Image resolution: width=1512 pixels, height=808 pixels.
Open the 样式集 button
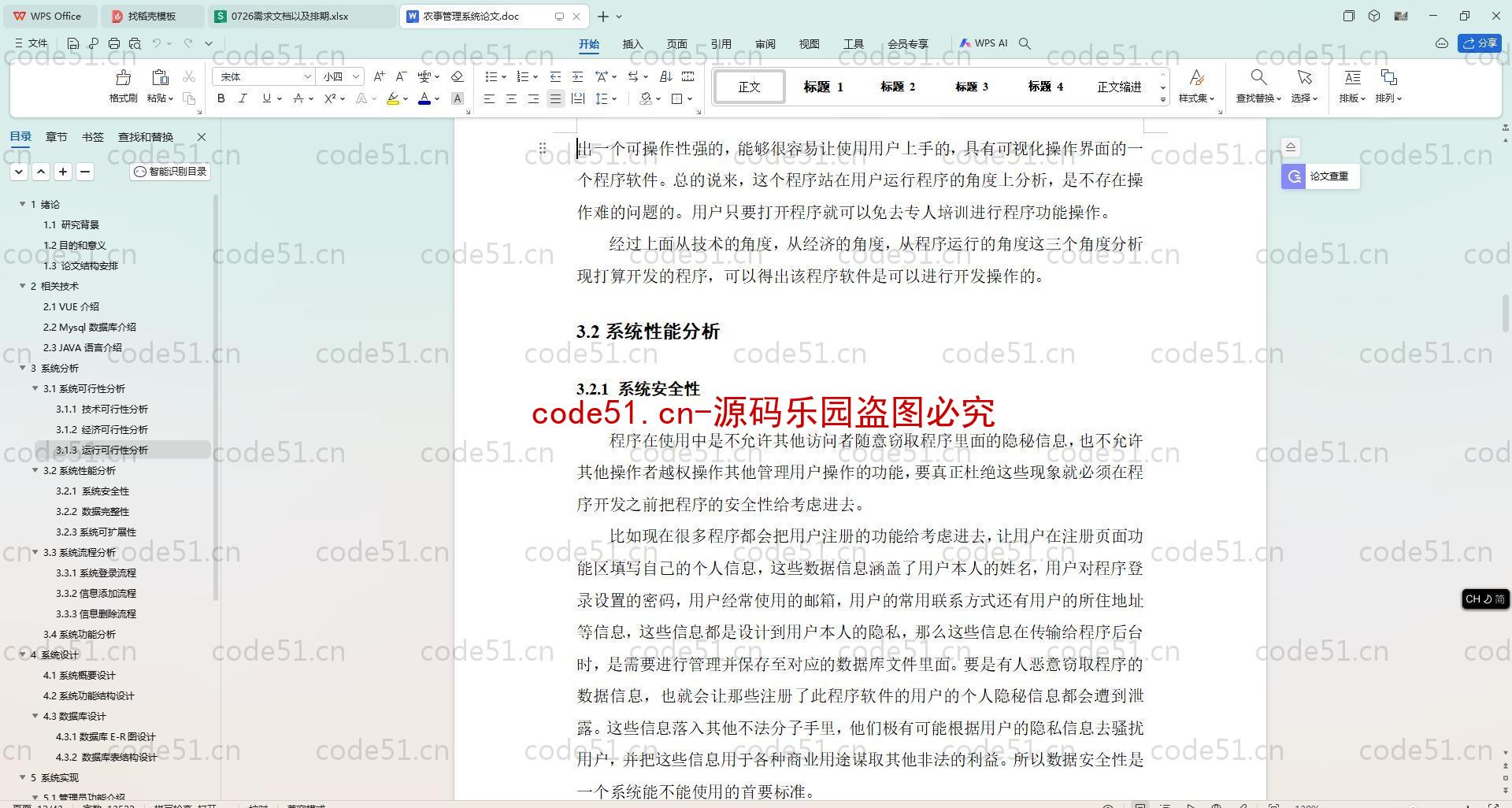[x=1196, y=86]
